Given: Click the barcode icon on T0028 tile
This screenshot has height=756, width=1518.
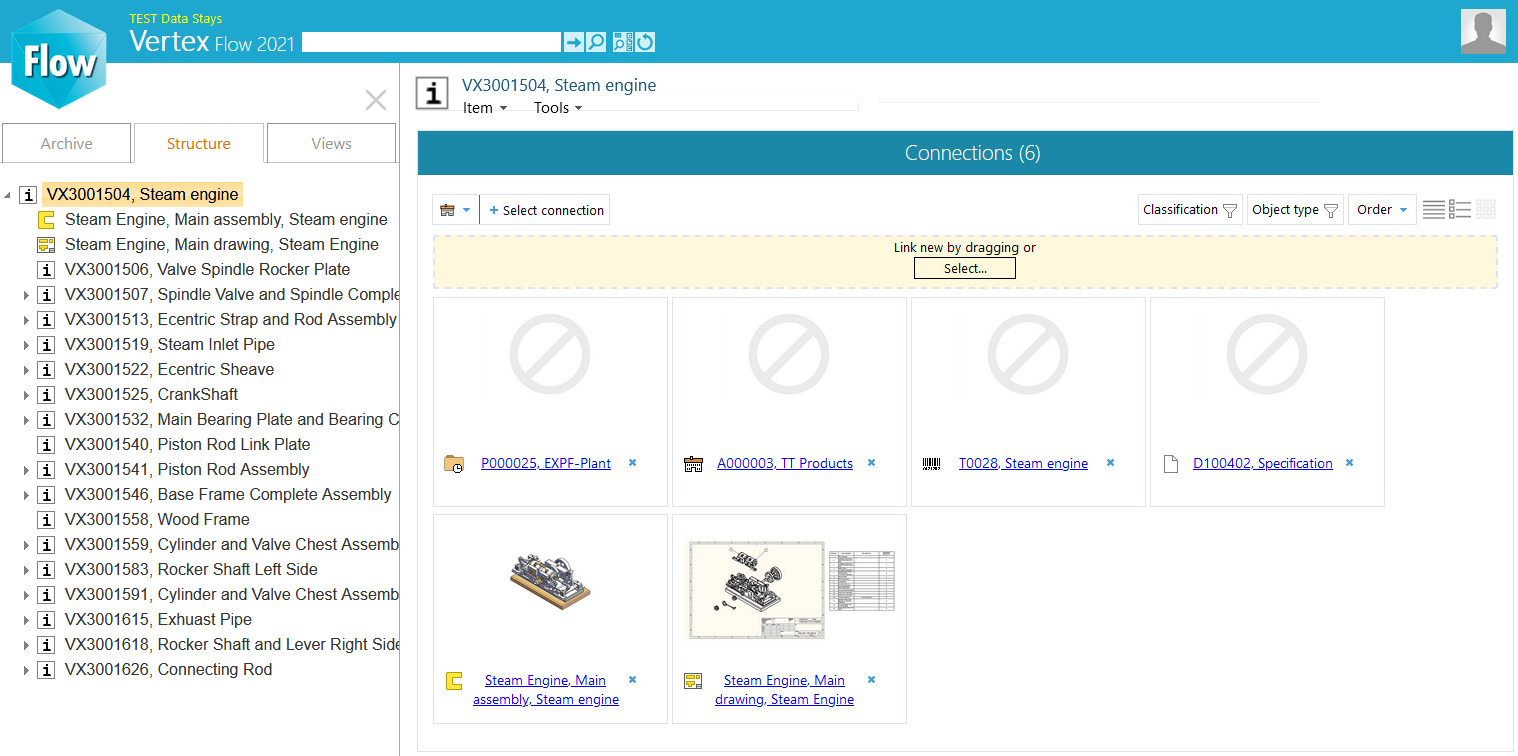Looking at the screenshot, I should 931,463.
